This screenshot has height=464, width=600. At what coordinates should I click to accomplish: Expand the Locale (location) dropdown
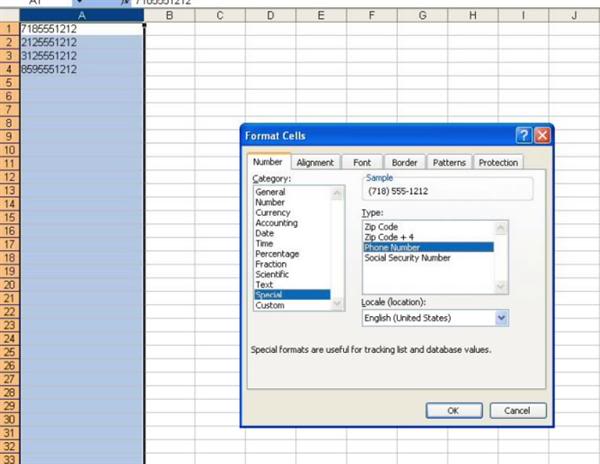point(501,318)
